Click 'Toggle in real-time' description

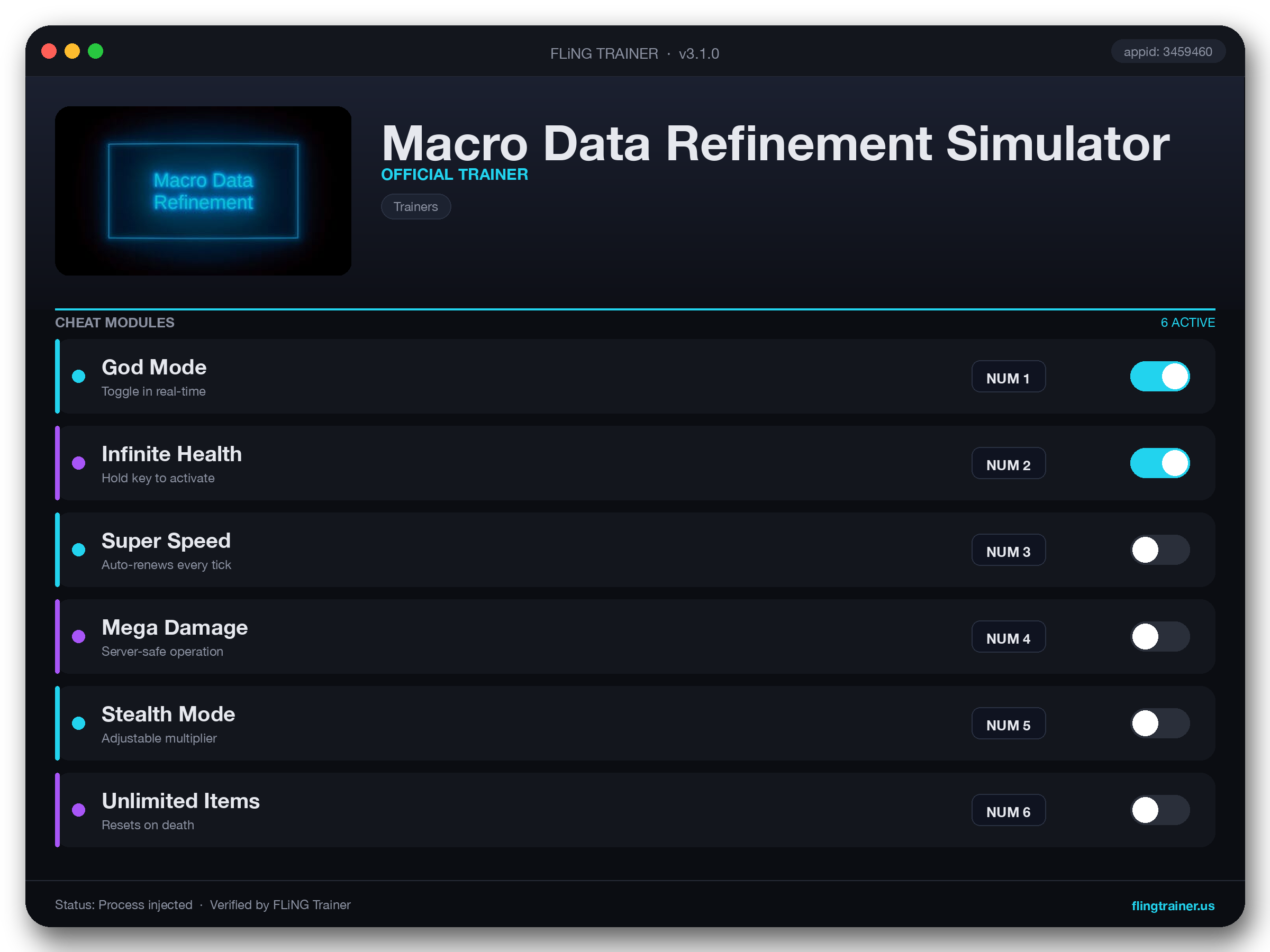[x=153, y=391]
